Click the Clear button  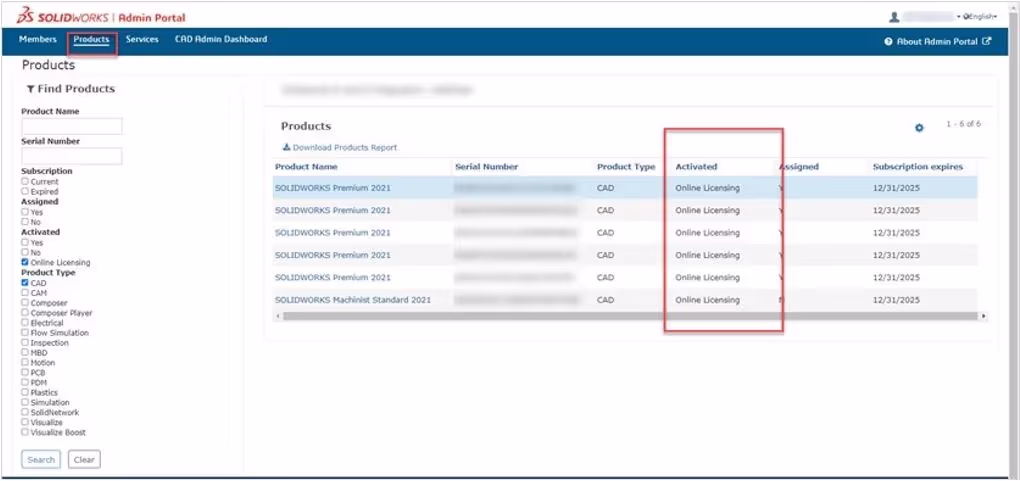(84, 460)
